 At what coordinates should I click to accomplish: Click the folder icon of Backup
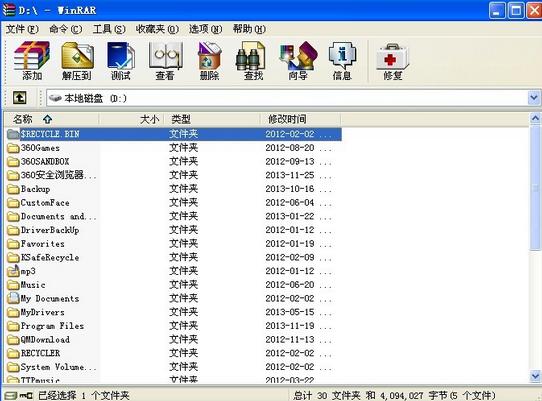(13, 189)
